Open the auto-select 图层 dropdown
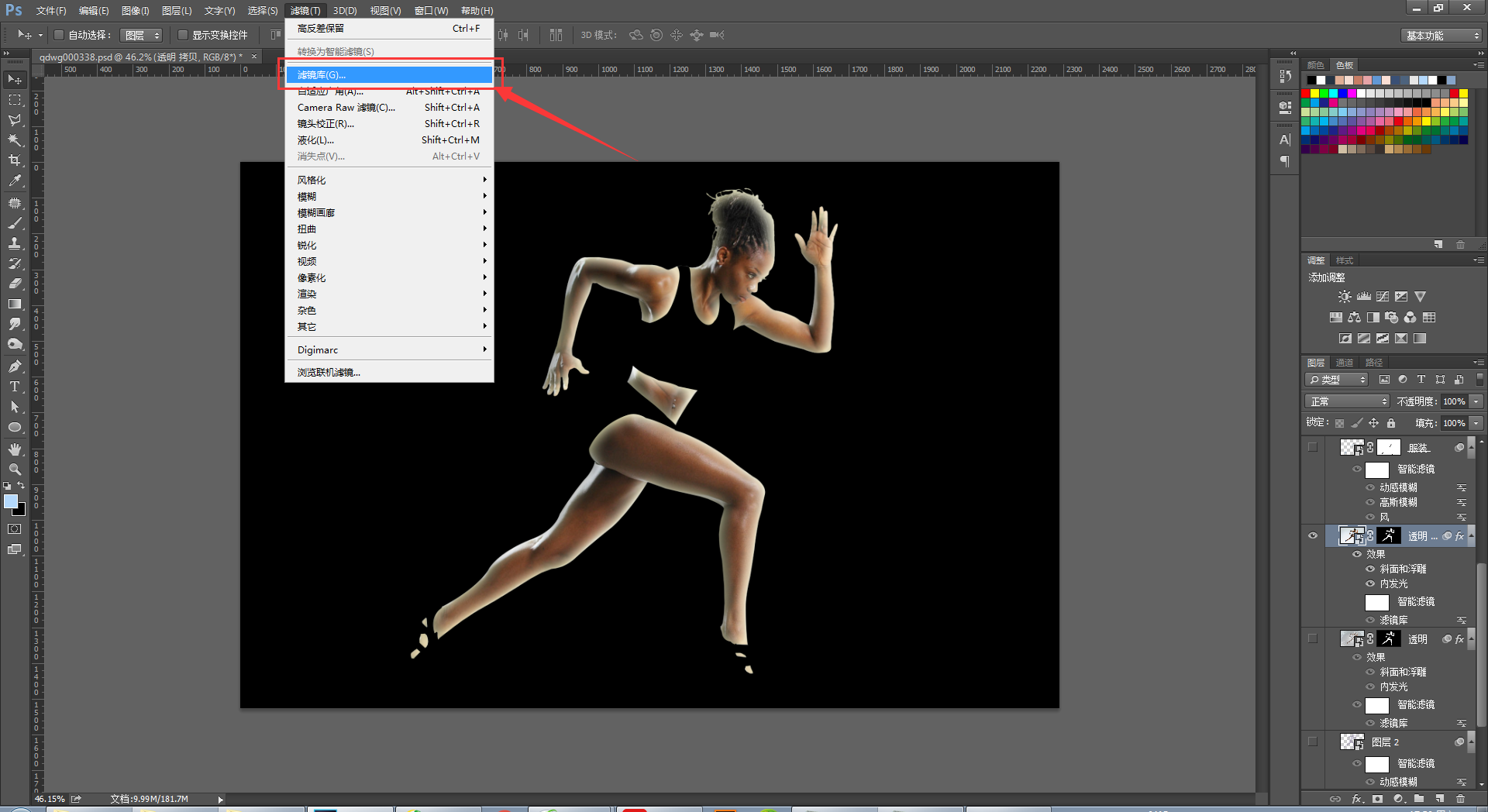Screen dimensions: 1488x812 point(142,35)
